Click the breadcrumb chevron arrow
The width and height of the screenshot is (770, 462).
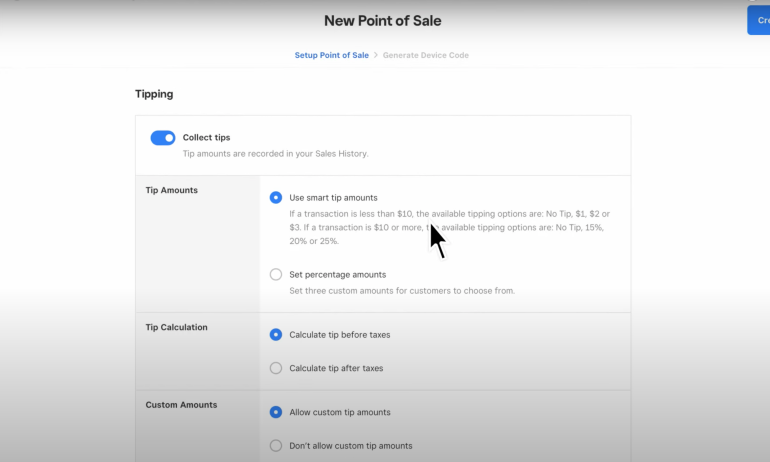pyautogui.click(x=376, y=55)
